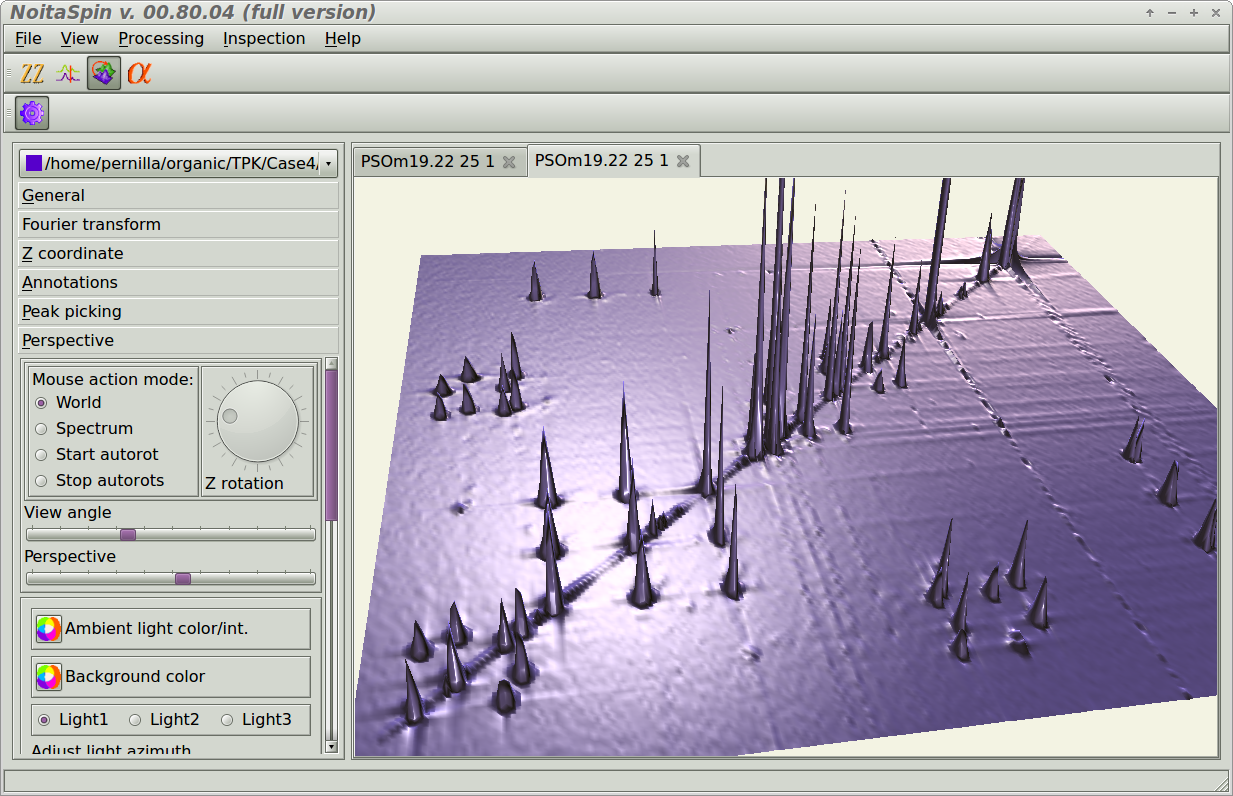
Task: Click the Z rotation dial knob
Action: click(258, 421)
